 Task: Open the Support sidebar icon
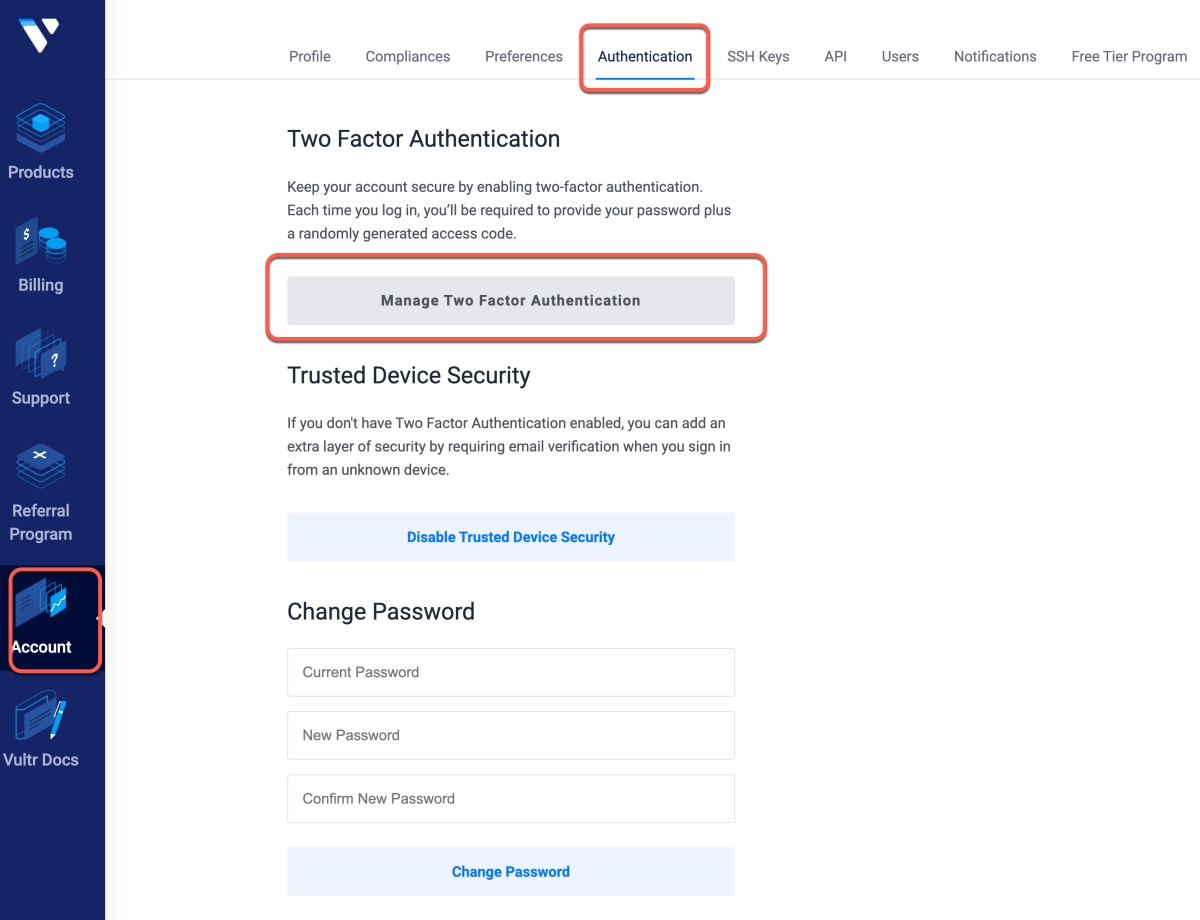pyautogui.click(x=41, y=355)
